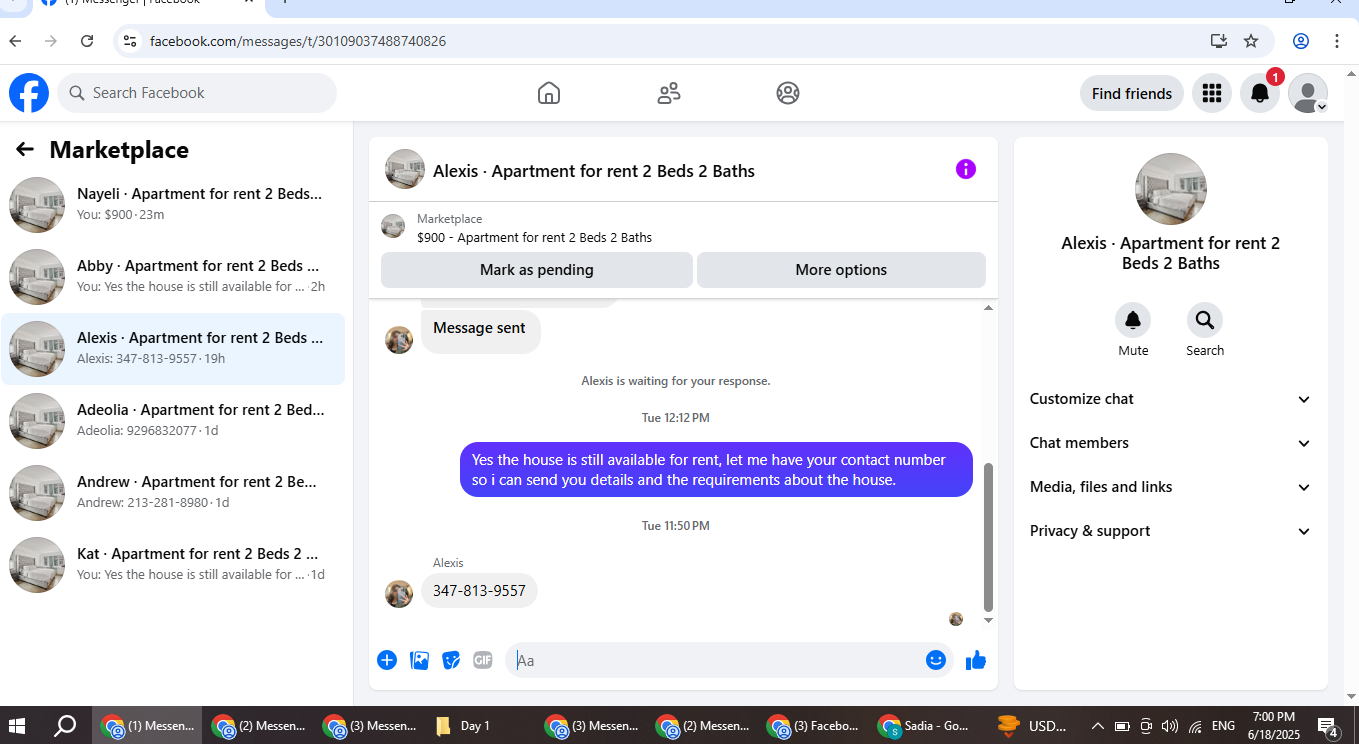
Task: Mute the Alexis conversation
Action: [x=1133, y=320]
